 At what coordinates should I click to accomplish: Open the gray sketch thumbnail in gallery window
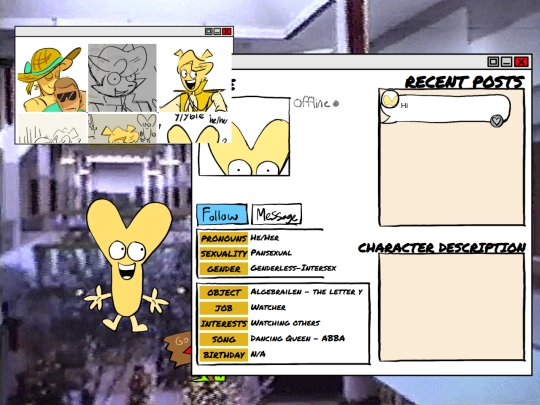[122, 78]
